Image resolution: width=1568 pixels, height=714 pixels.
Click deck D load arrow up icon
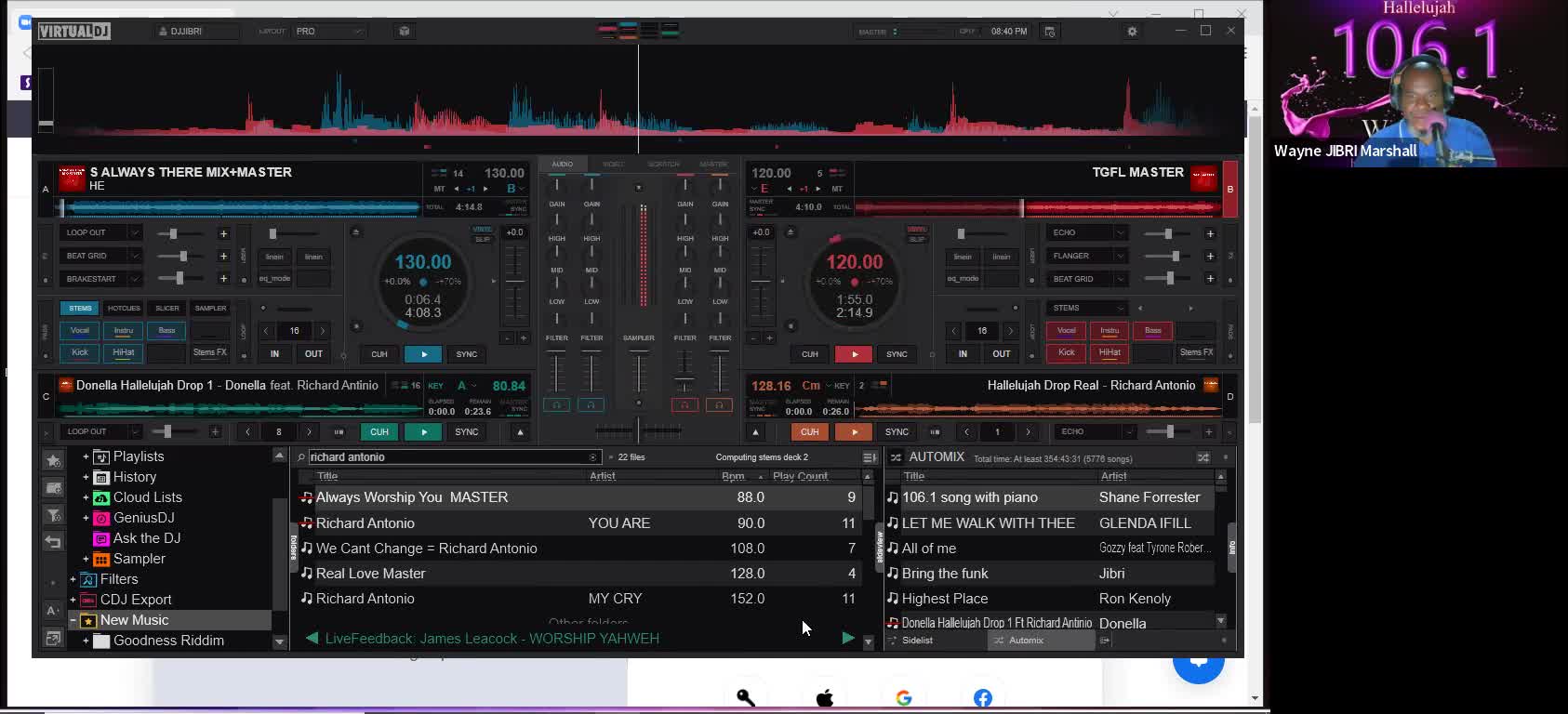755,431
